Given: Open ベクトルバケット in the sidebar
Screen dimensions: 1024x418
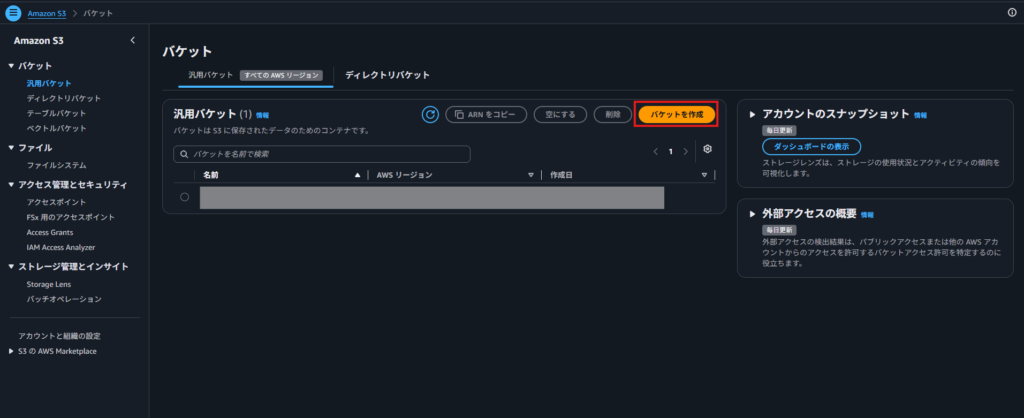Looking at the screenshot, I should (x=56, y=129).
